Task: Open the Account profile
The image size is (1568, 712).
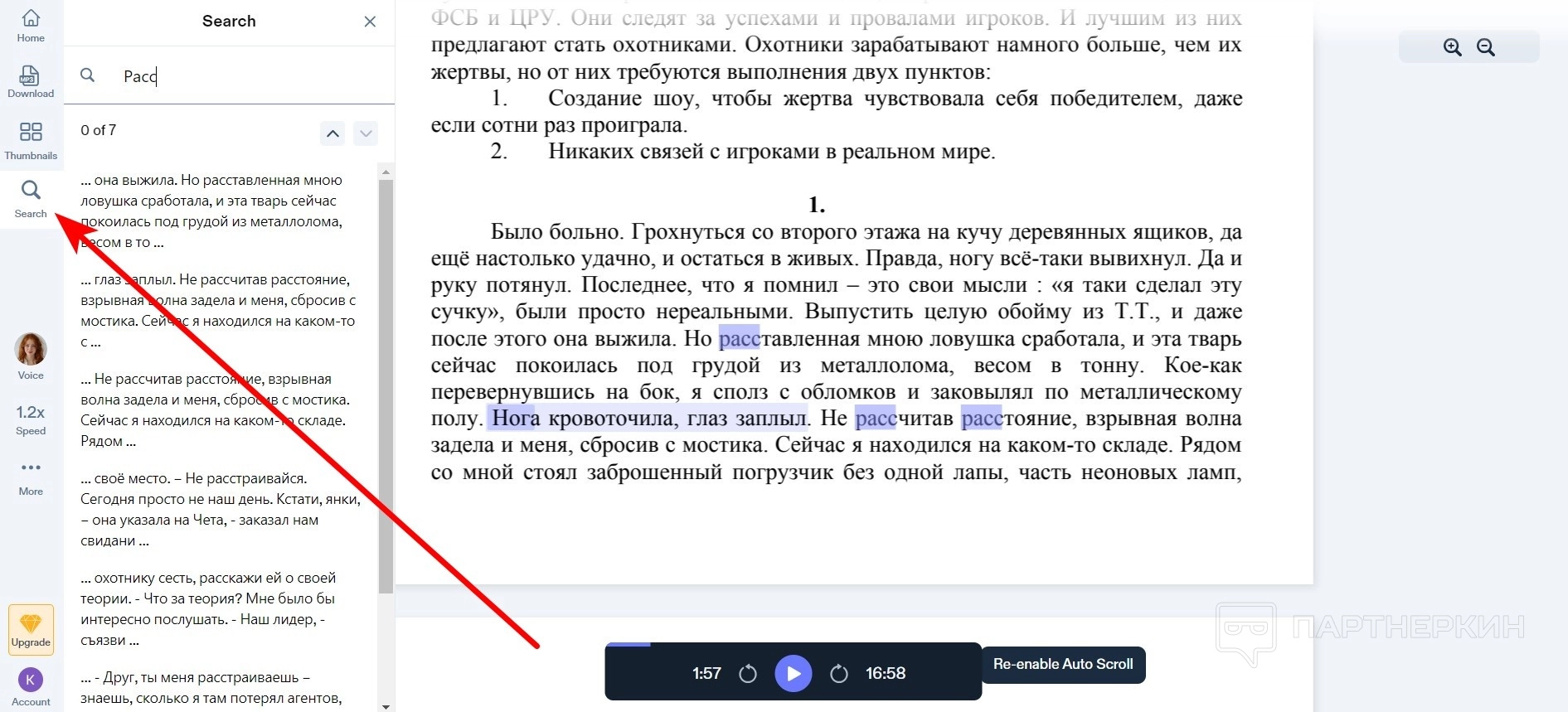Action: [x=31, y=687]
